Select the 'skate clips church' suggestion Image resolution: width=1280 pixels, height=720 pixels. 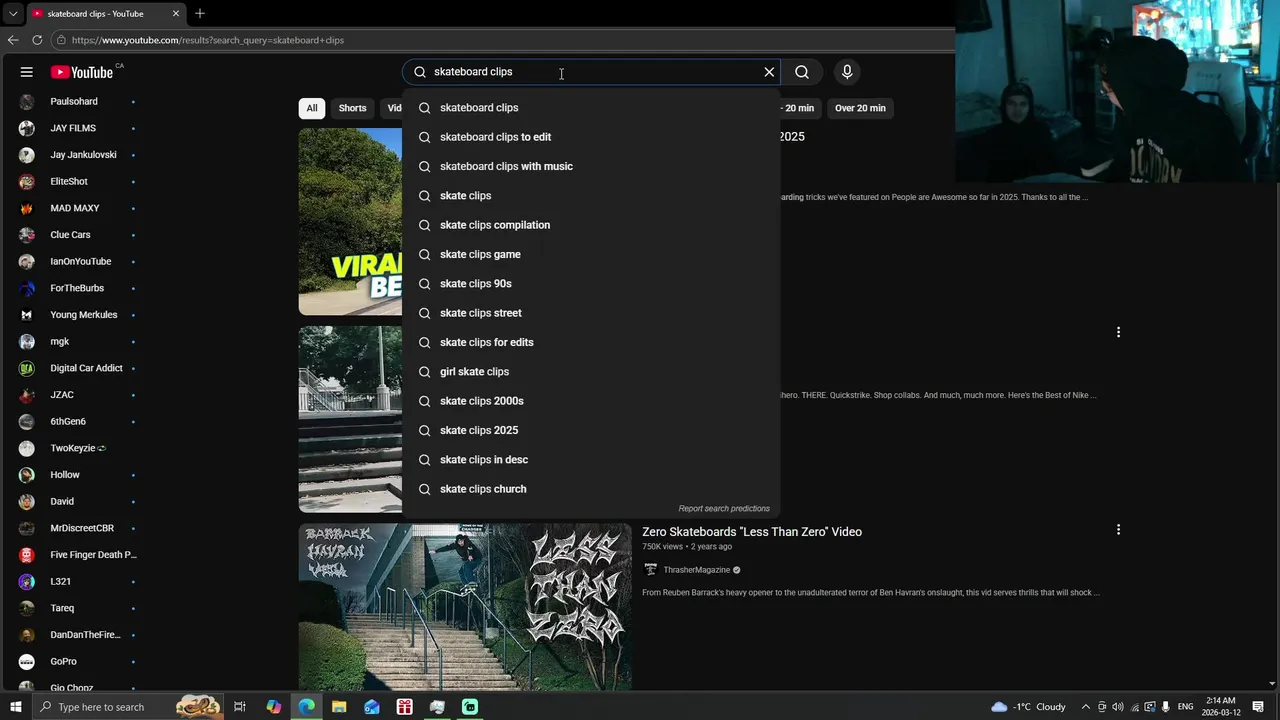[591, 489]
